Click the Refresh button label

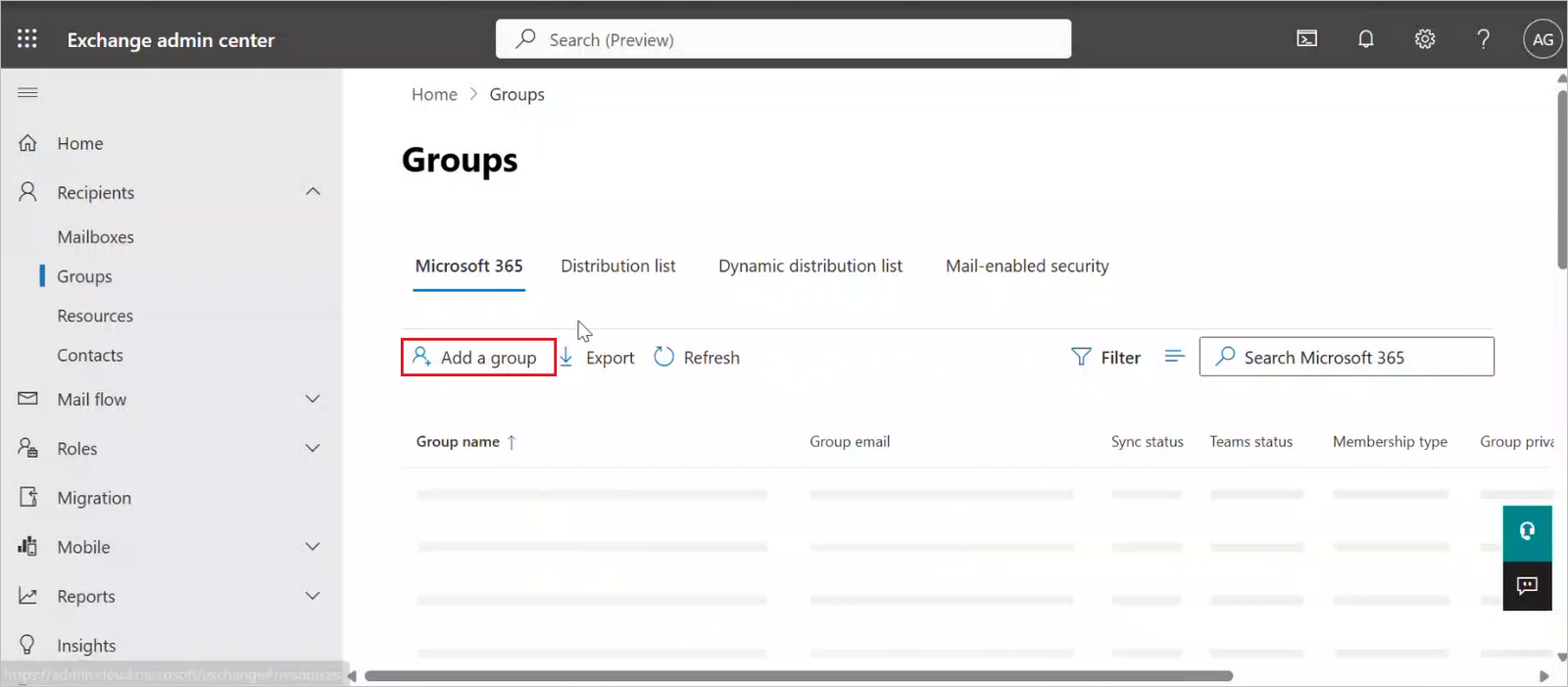click(x=711, y=358)
